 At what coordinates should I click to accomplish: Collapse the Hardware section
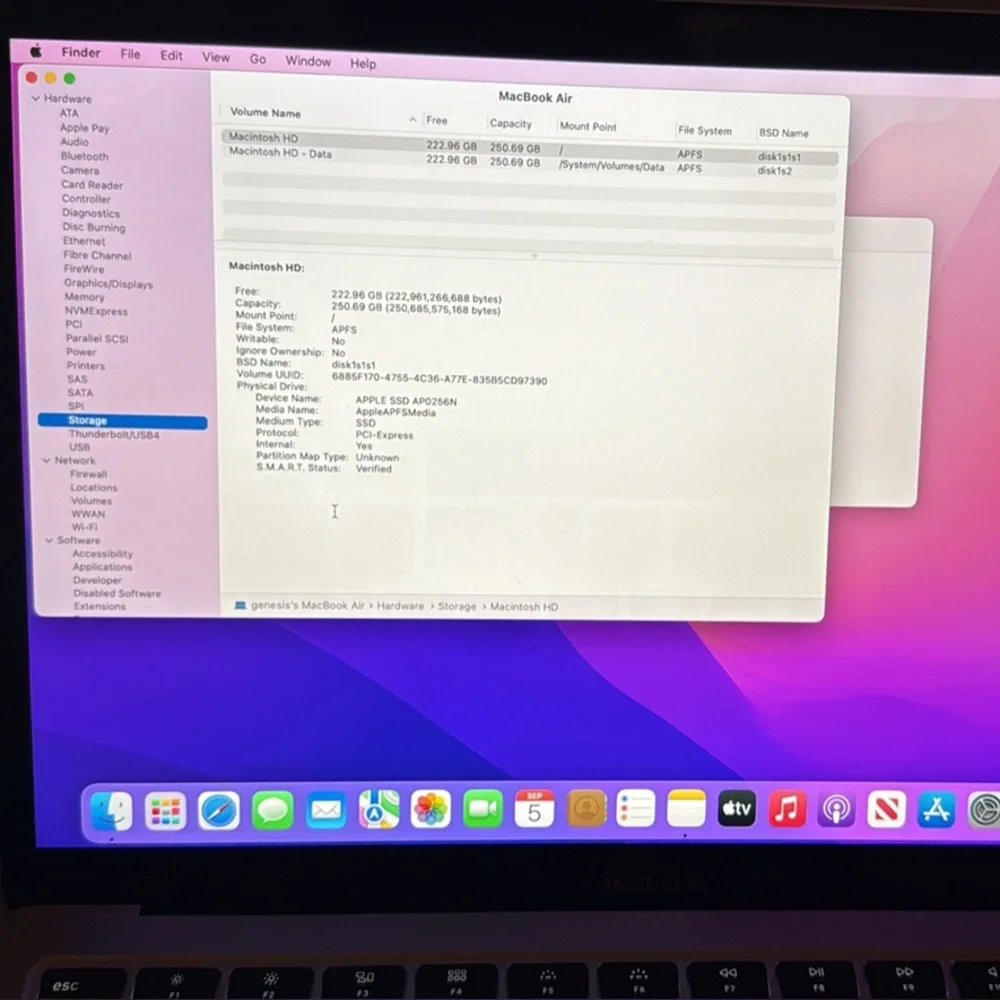36,98
